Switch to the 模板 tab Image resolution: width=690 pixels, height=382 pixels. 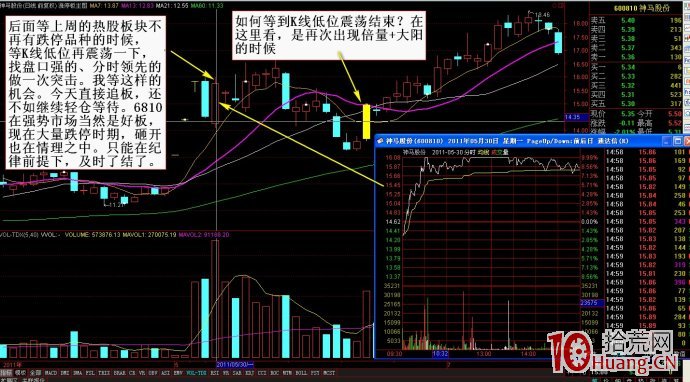pyautogui.click(x=20, y=372)
